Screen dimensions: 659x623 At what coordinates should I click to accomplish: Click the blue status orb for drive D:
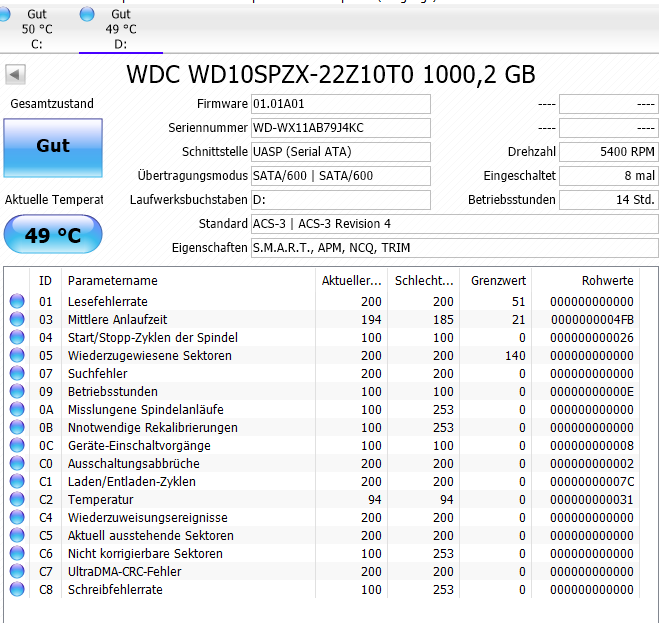pos(87,14)
